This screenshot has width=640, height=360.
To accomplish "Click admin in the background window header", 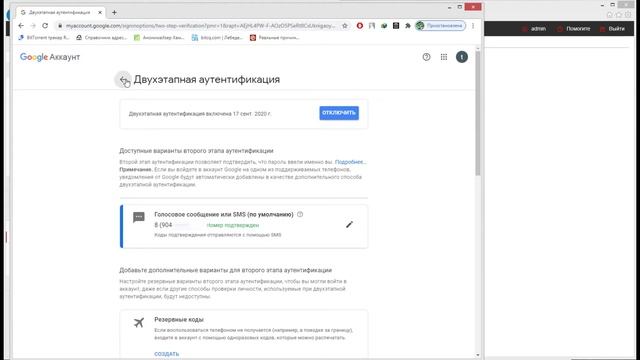I will coord(534,29).
